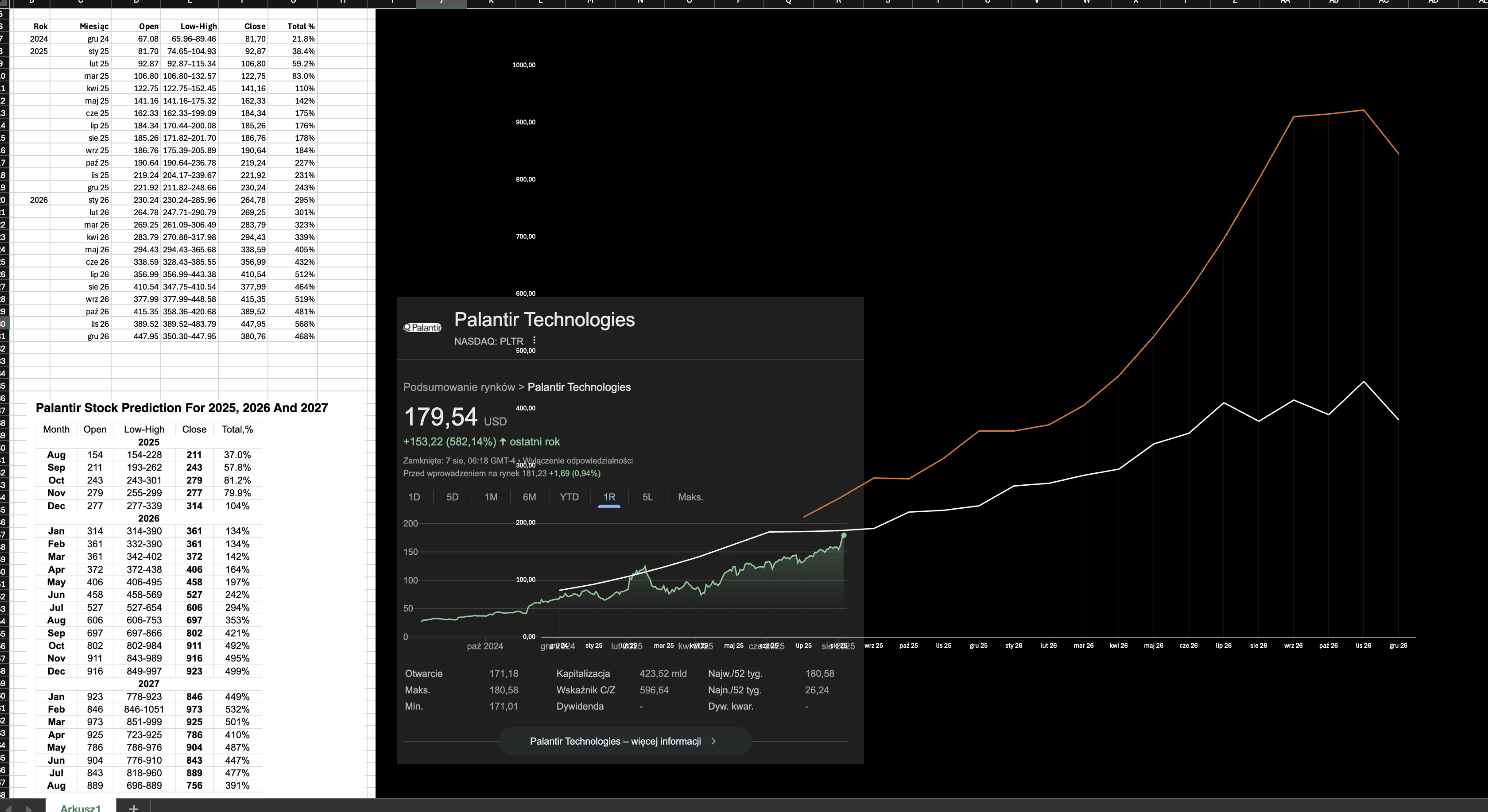Click Palantir Technologies – więcej informacji button
Screen dimensions: 1488x812
point(624,741)
